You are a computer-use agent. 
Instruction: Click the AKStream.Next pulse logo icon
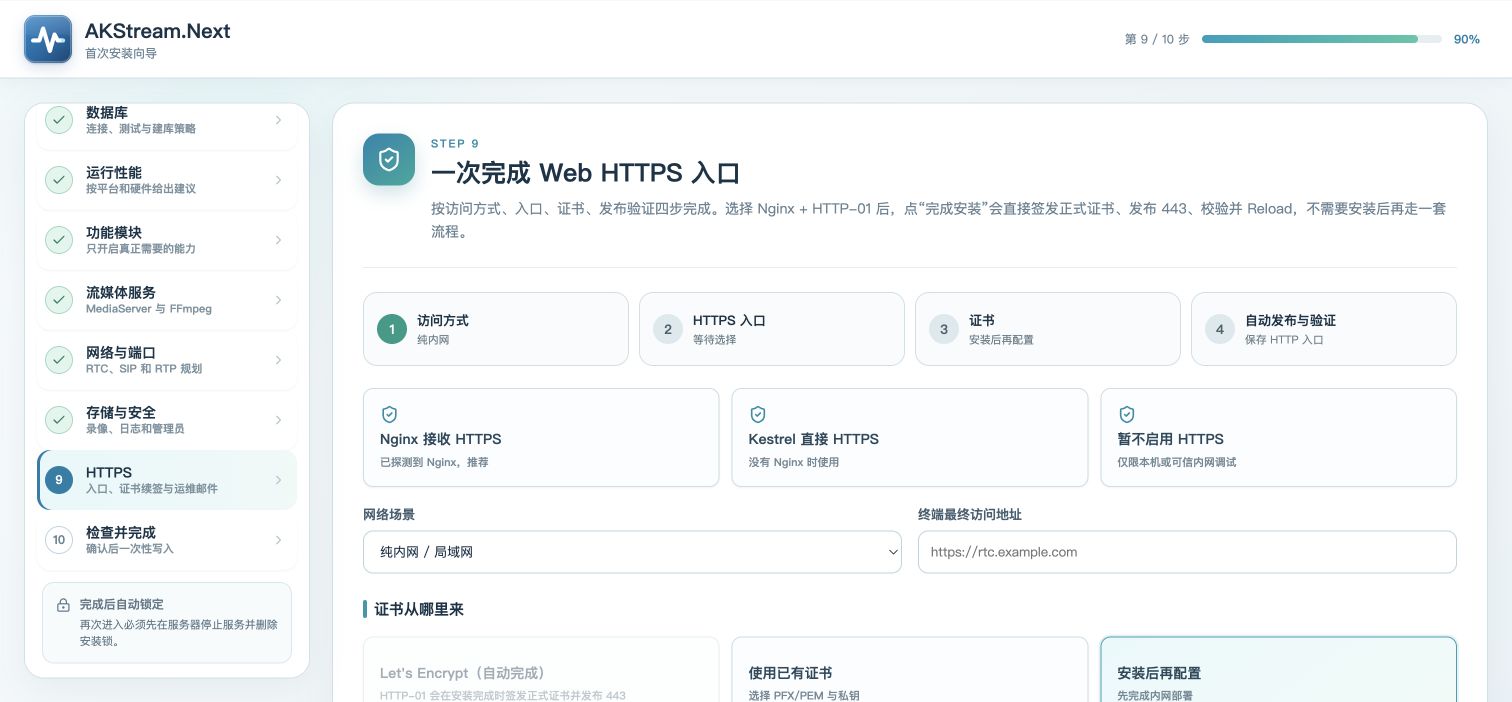coord(48,39)
